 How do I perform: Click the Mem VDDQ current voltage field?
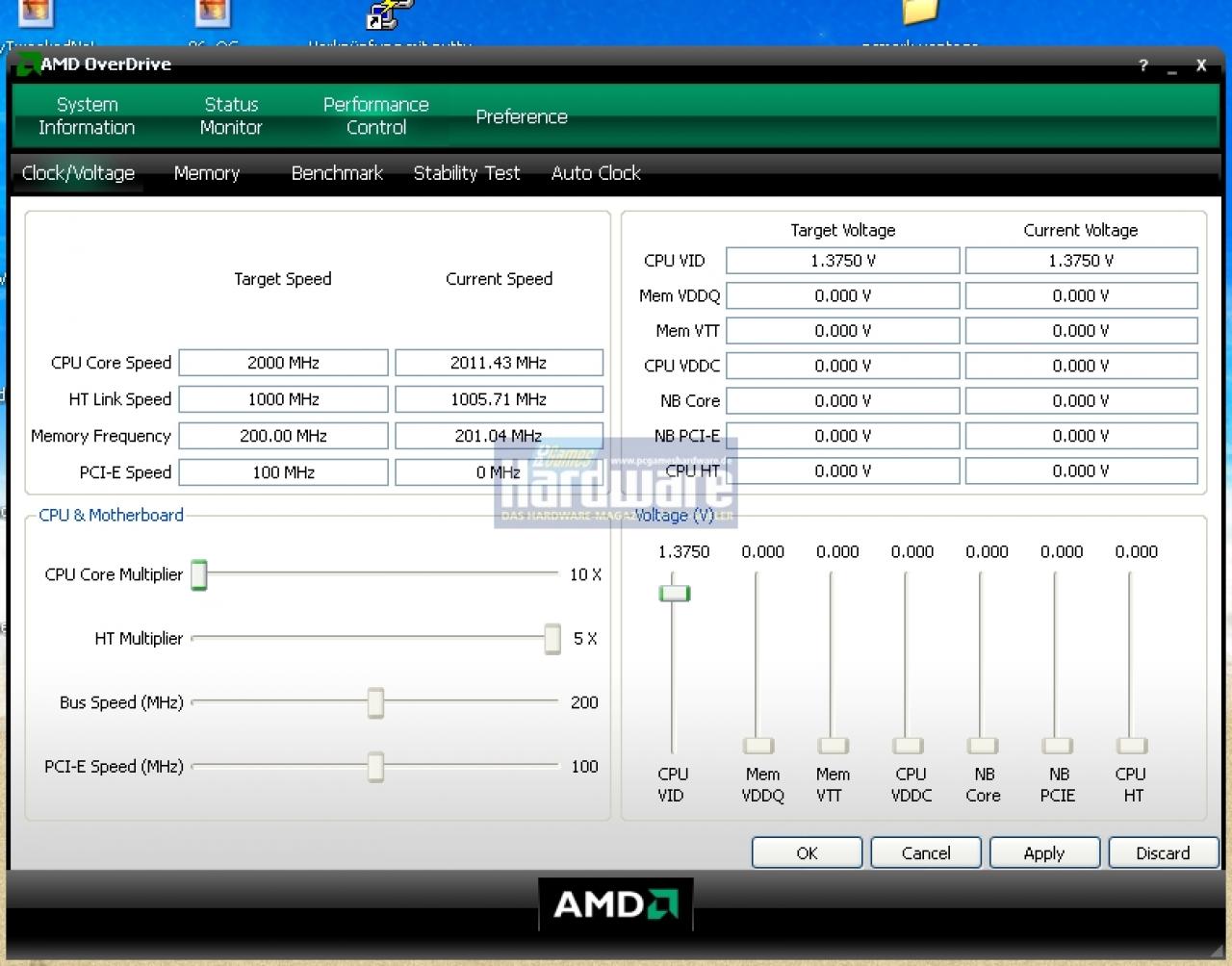(1082, 295)
